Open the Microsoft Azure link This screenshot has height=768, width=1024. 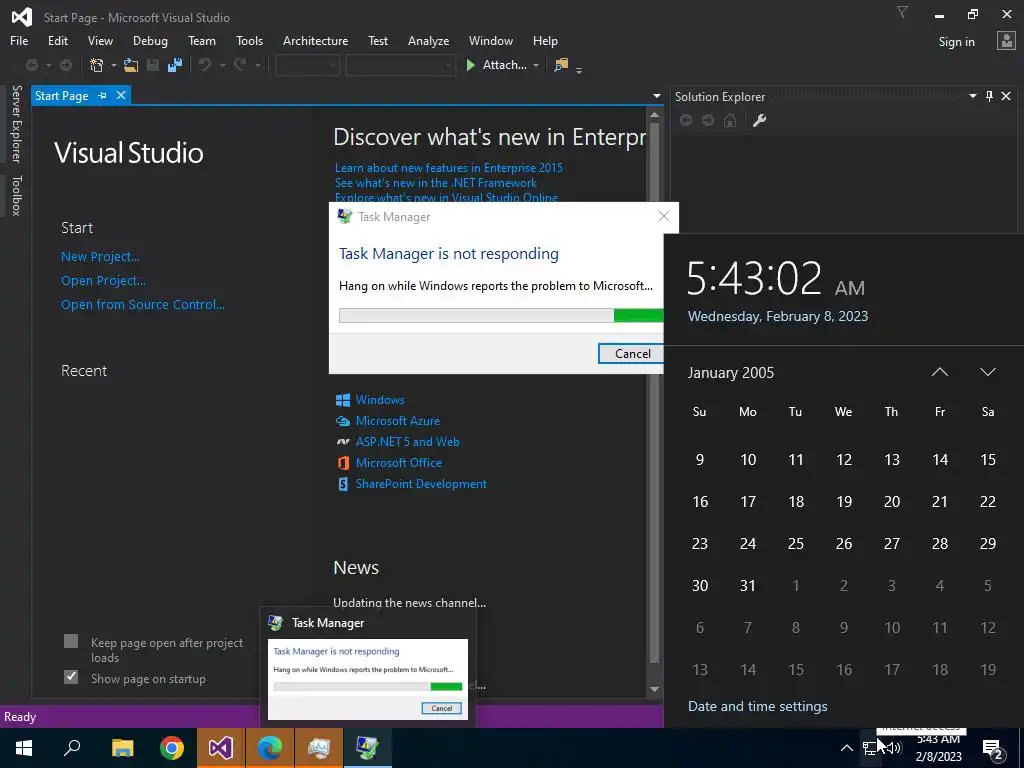pyautogui.click(x=397, y=421)
